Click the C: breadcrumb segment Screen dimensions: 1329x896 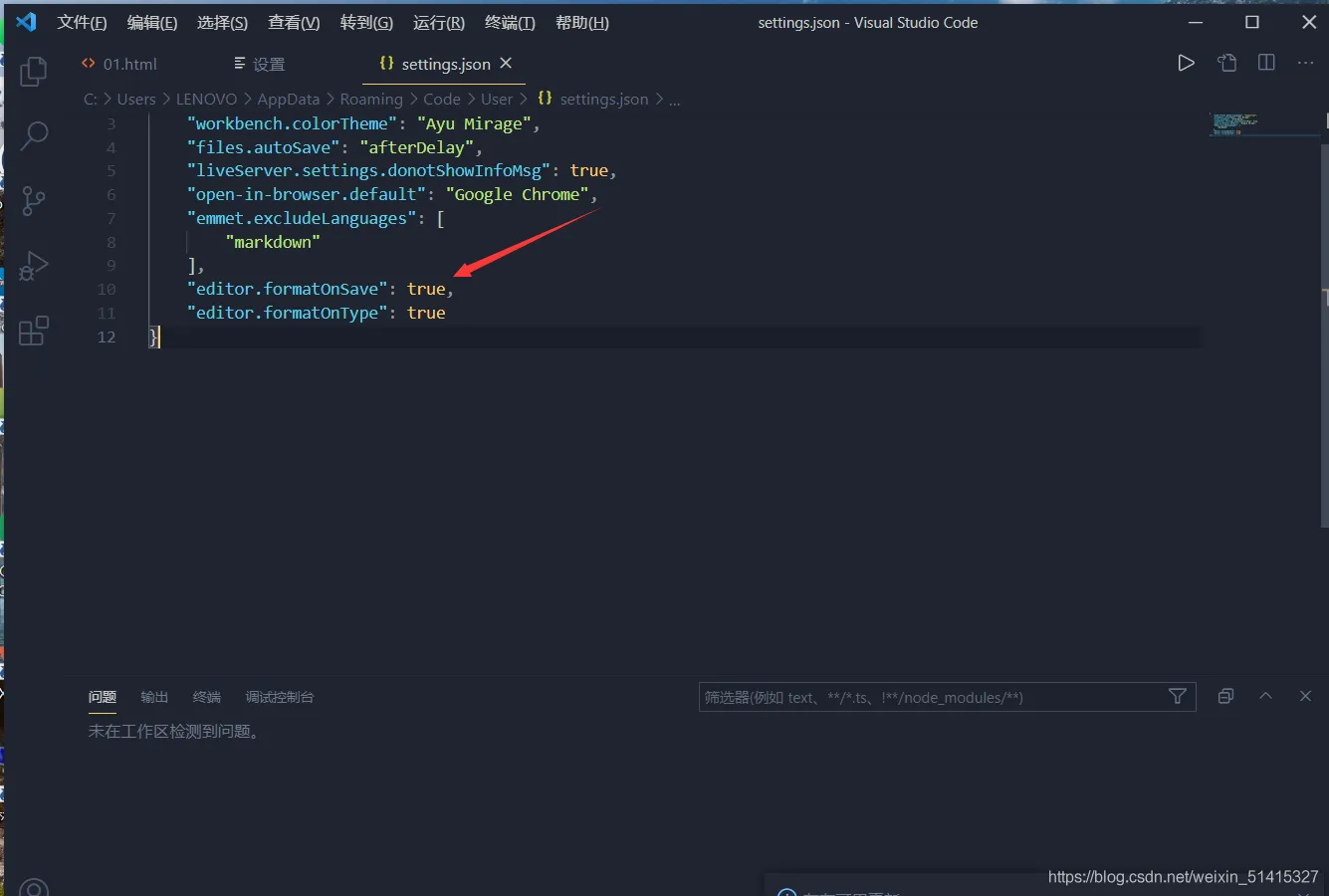pos(91,100)
